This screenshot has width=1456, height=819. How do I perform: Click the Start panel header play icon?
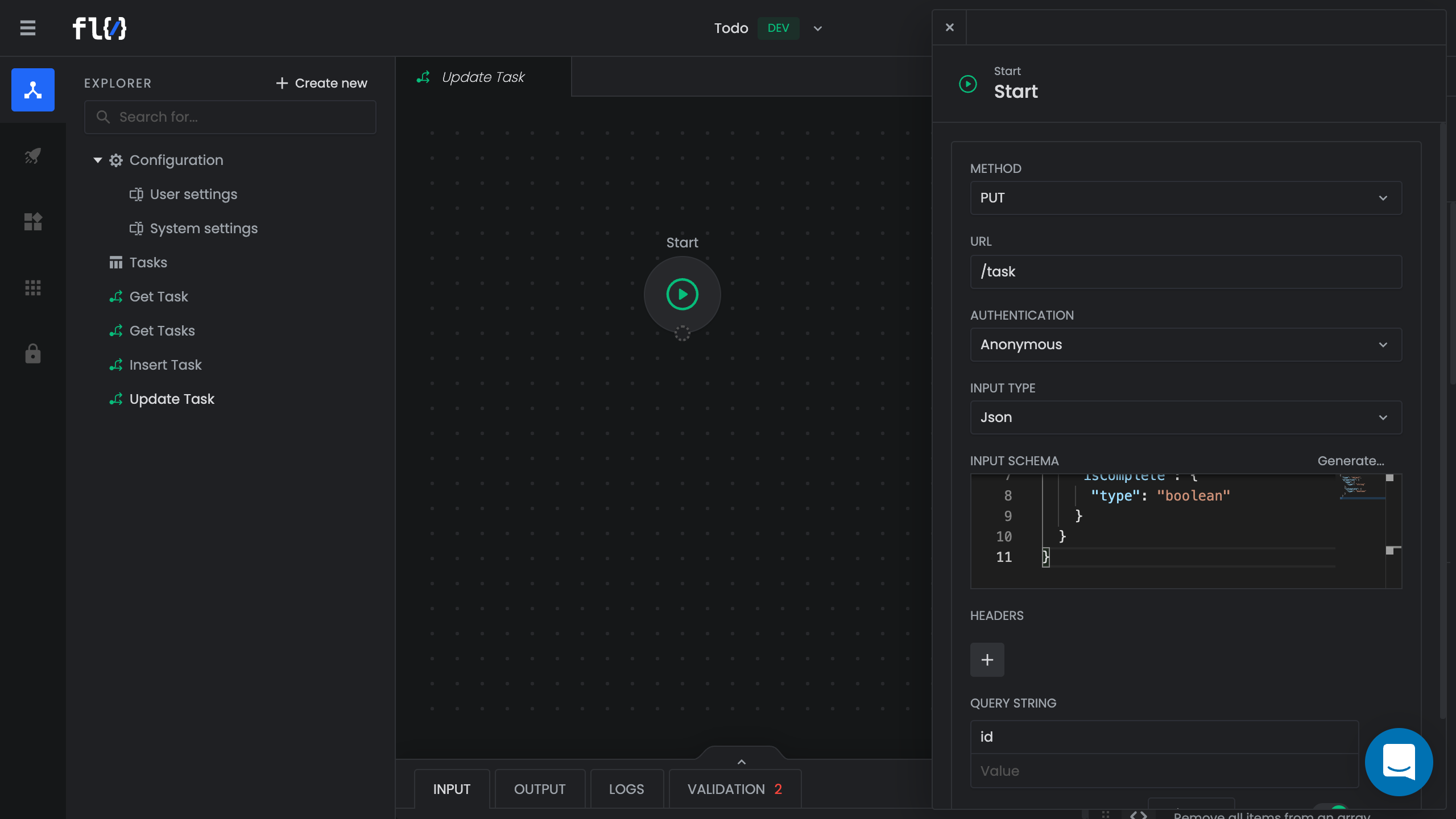point(968,84)
